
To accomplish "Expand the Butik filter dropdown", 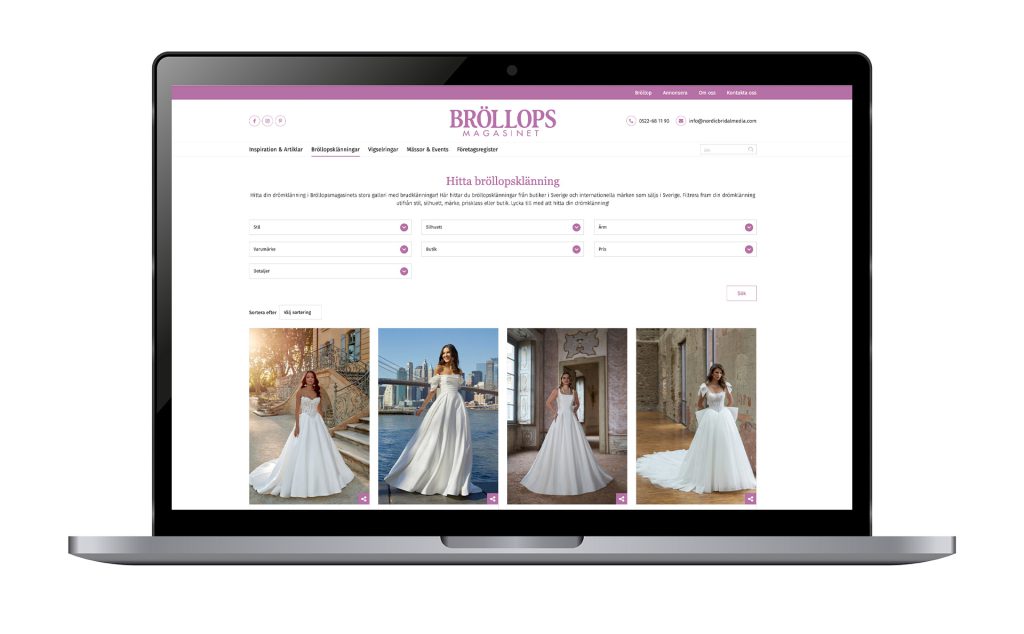I will pos(502,249).
